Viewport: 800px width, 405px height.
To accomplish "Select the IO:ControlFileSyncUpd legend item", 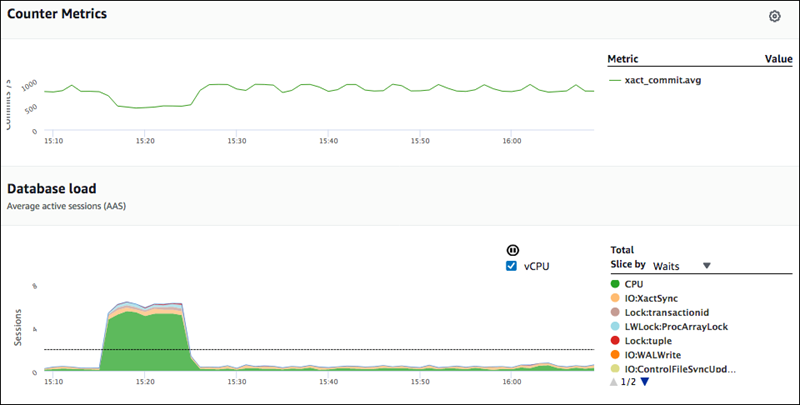I will pyautogui.click(x=678, y=368).
